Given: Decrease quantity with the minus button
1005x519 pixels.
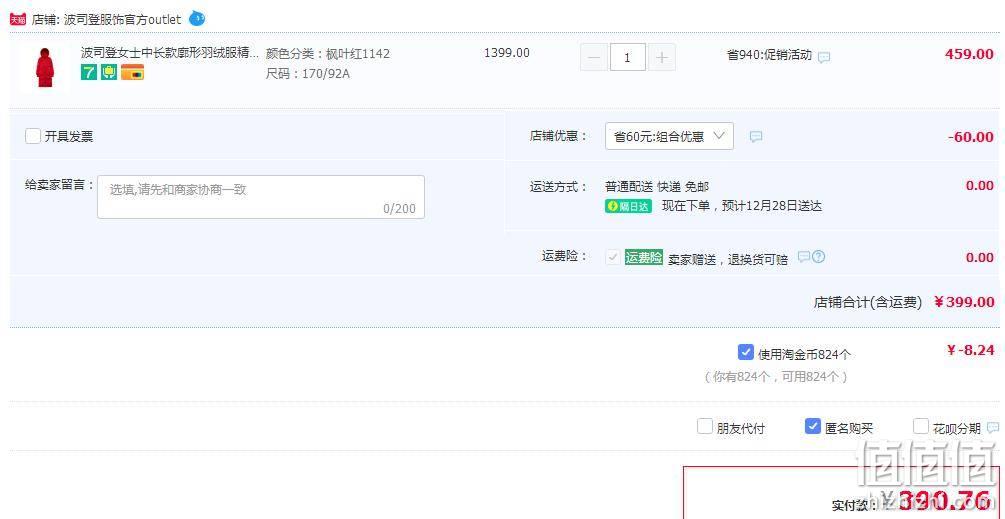Looking at the screenshot, I should 594,58.
